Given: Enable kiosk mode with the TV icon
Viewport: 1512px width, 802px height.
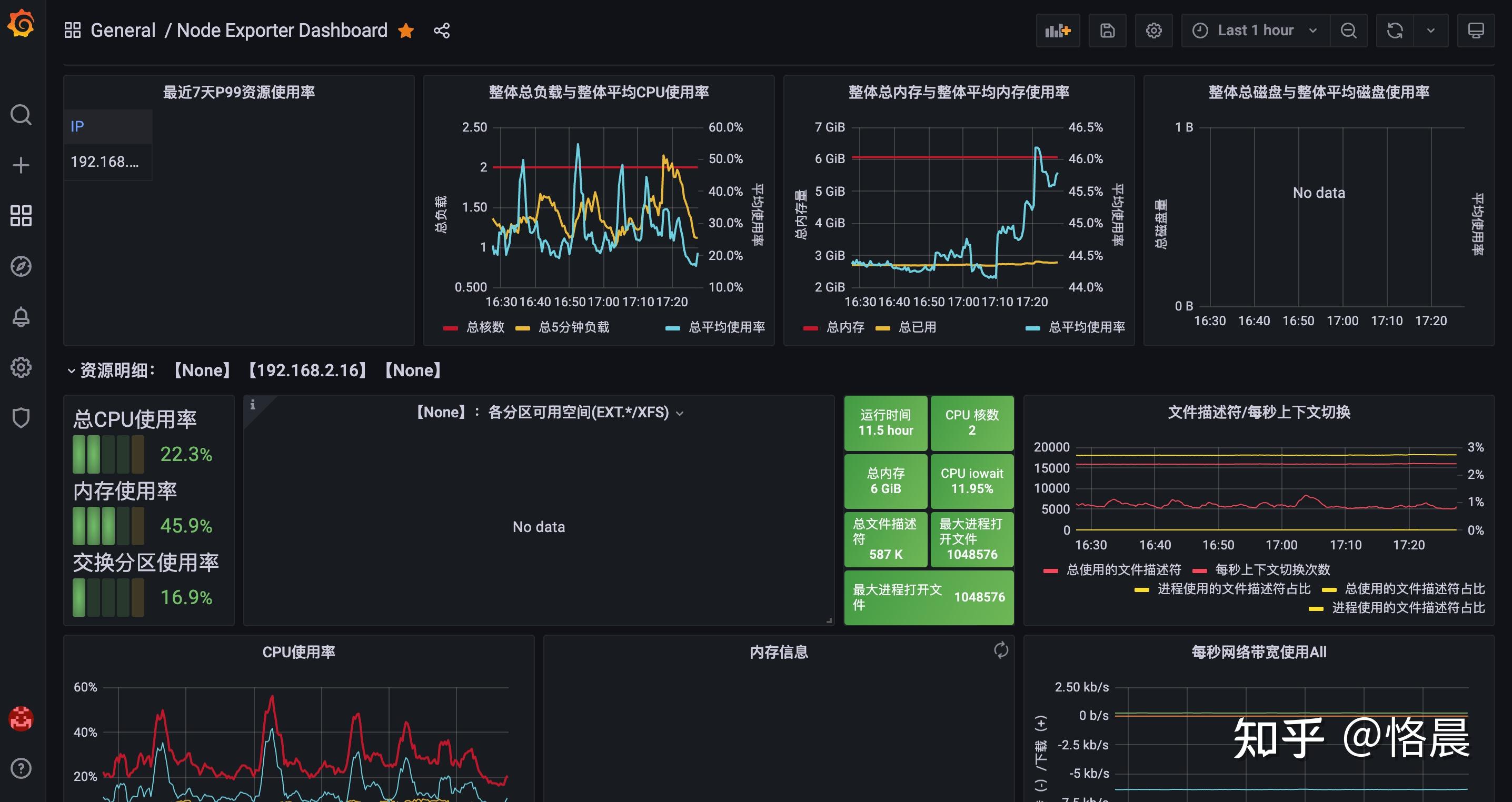Looking at the screenshot, I should pyautogui.click(x=1477, y=30).
